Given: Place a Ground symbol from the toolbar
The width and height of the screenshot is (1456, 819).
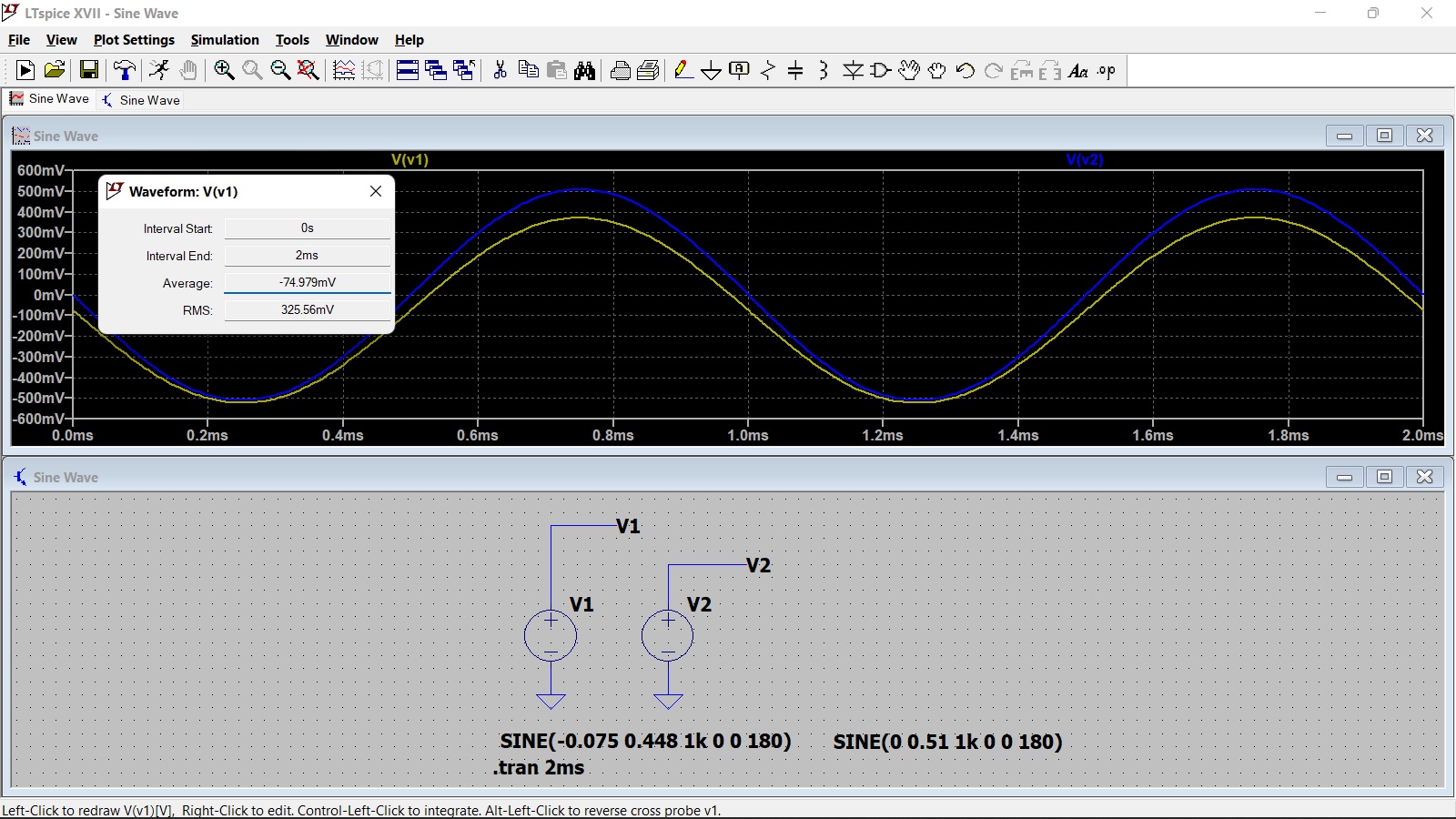Looking at the screenshot, I should 712,70.
